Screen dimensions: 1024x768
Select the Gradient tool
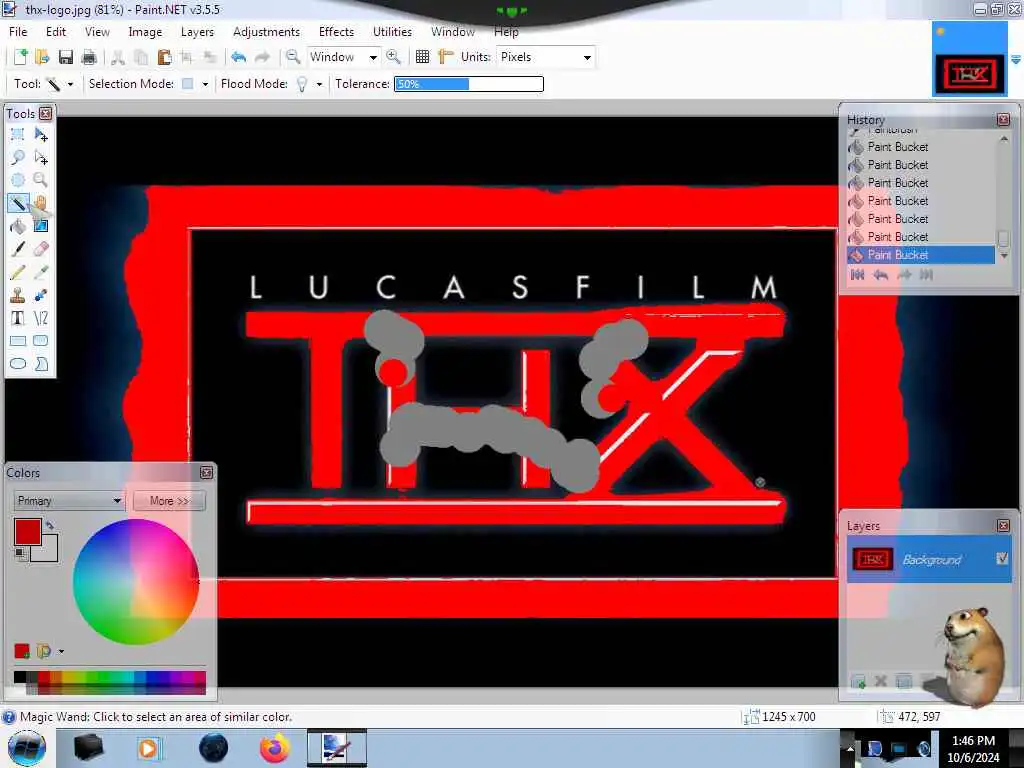(40, 226)
